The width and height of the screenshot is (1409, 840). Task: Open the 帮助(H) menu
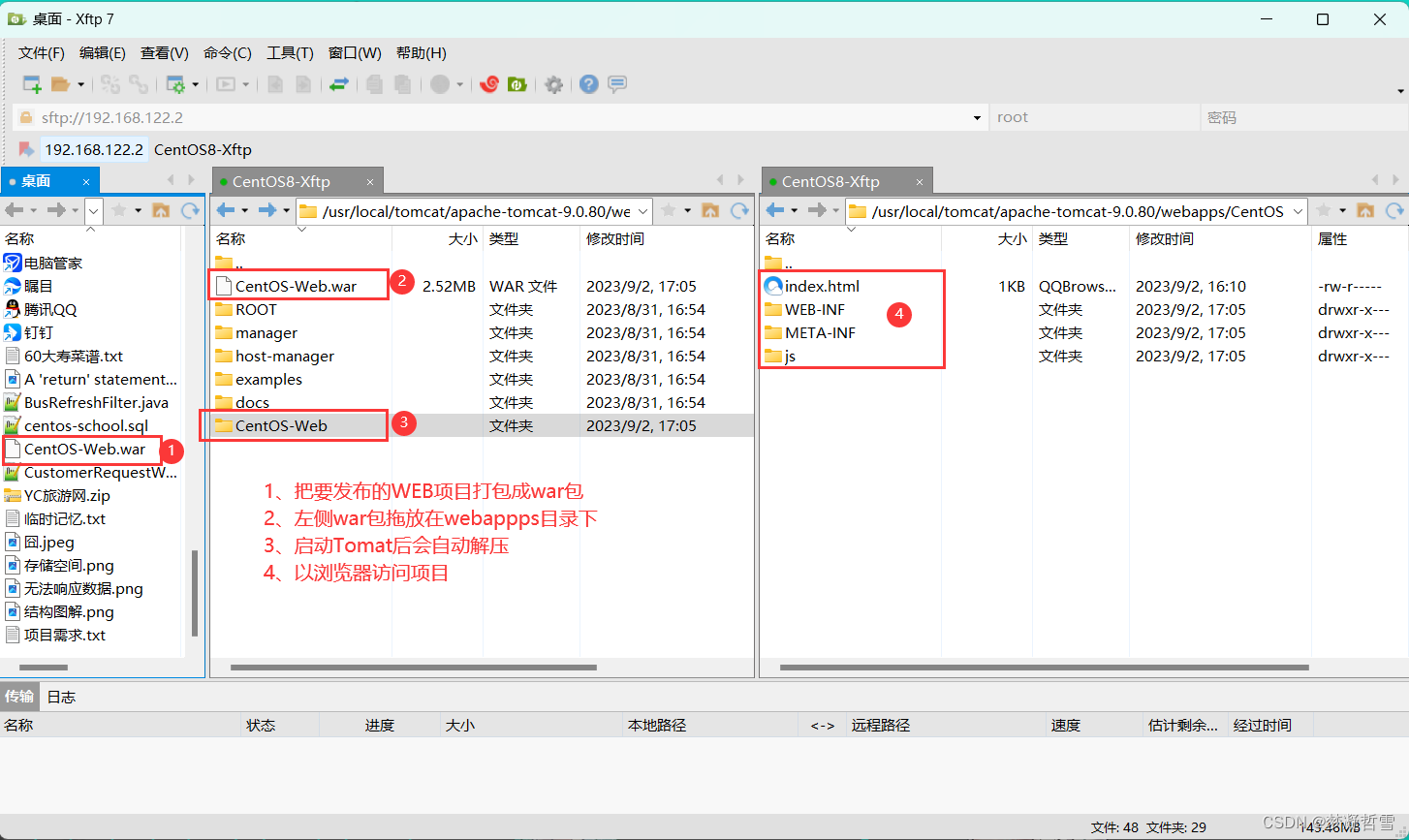coord(422,52)
